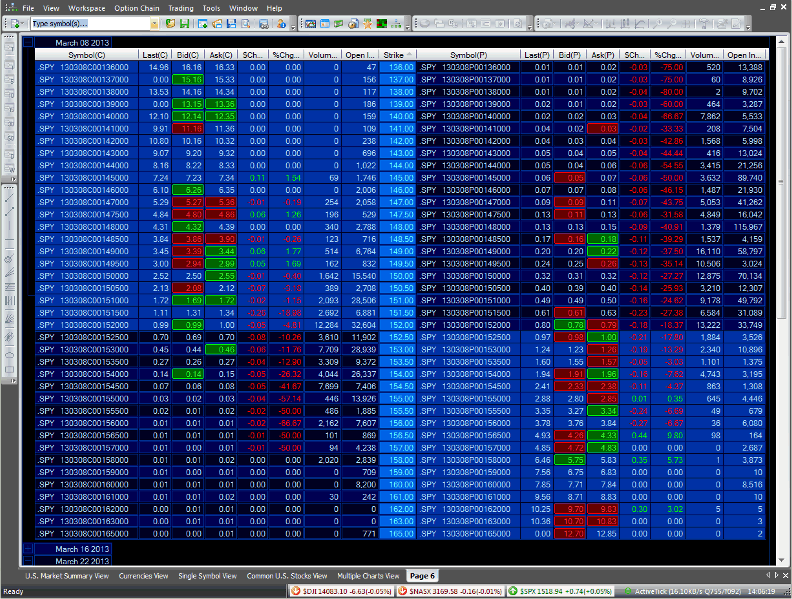
Task: Expand drawing tools sidebar overflow arrow
Action: click(13, 381)
